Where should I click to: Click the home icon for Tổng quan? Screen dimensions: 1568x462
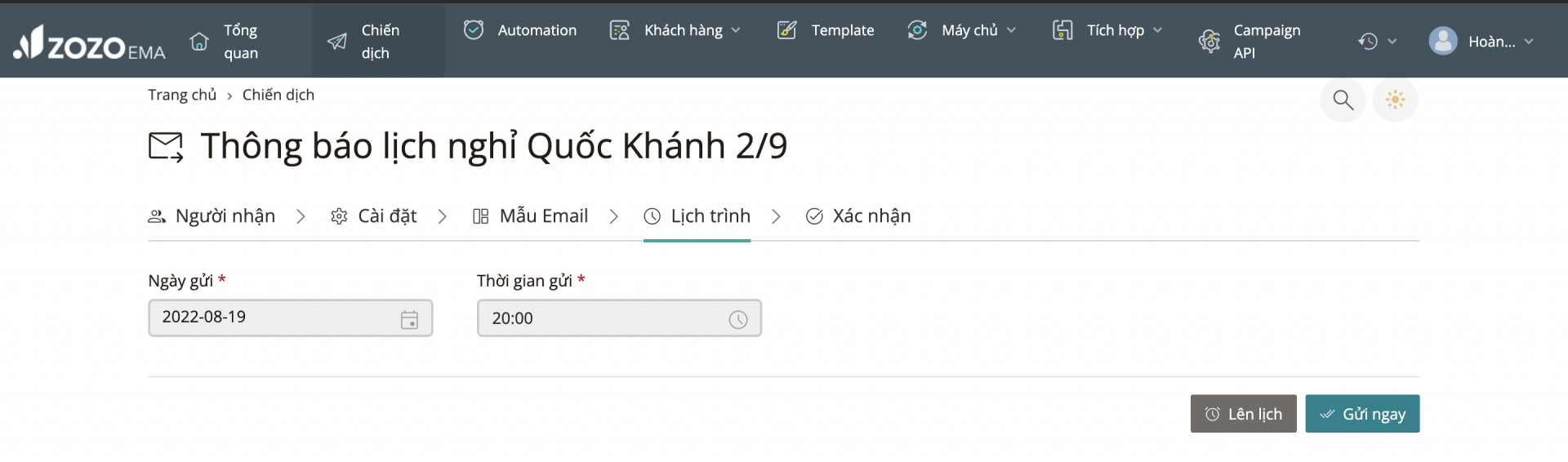tap(199, 41)
